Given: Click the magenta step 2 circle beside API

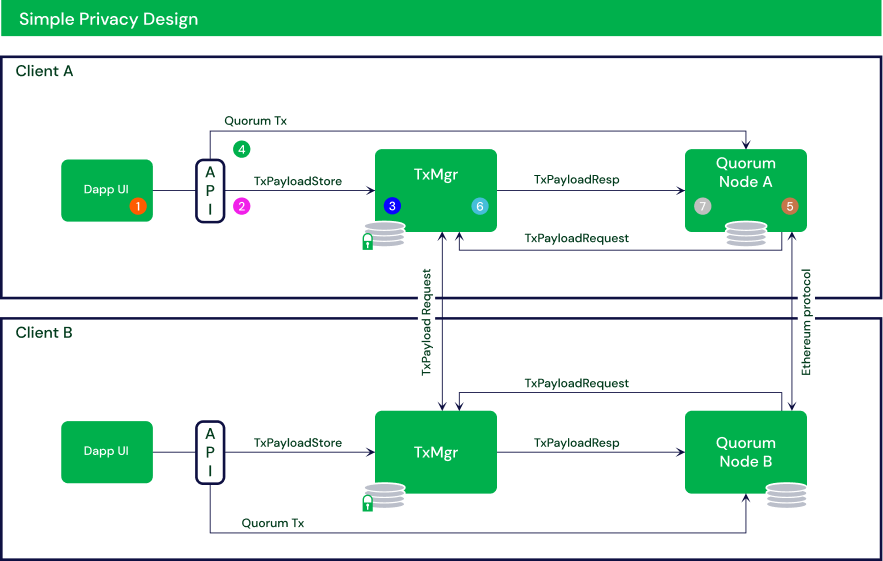Looking at the screenshot, I should pos(242,206).
